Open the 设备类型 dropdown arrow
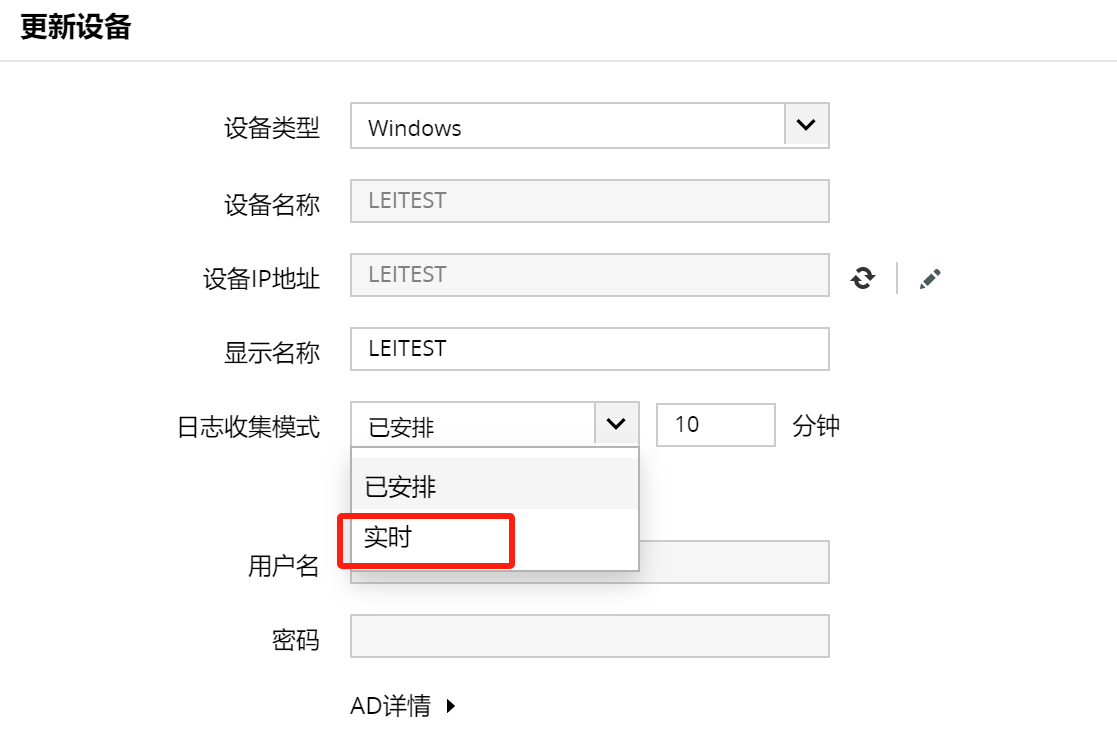Viewport: 1117px width, 755px height. pos(806,125)
